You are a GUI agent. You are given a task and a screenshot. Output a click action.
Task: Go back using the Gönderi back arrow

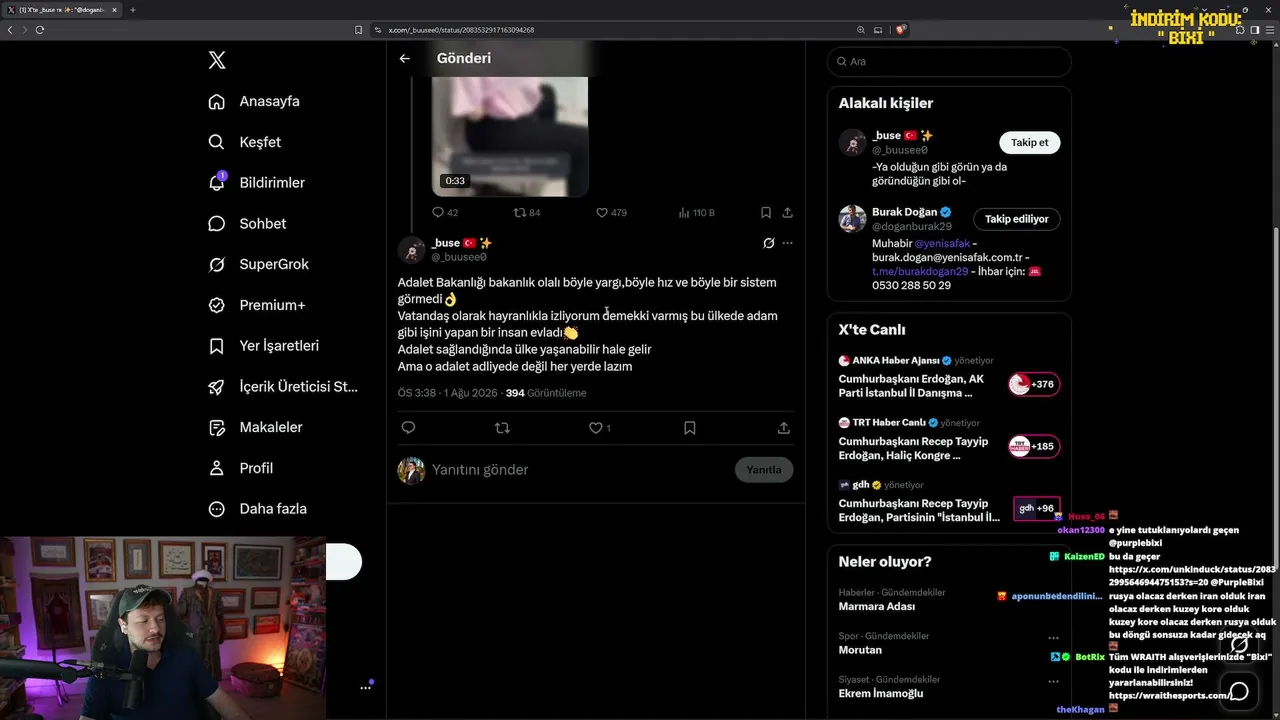click(x=405, y=58)
